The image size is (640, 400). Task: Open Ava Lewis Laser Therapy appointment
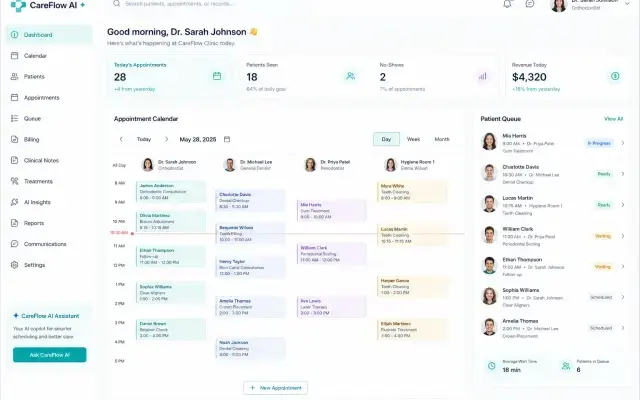point(331,307)
